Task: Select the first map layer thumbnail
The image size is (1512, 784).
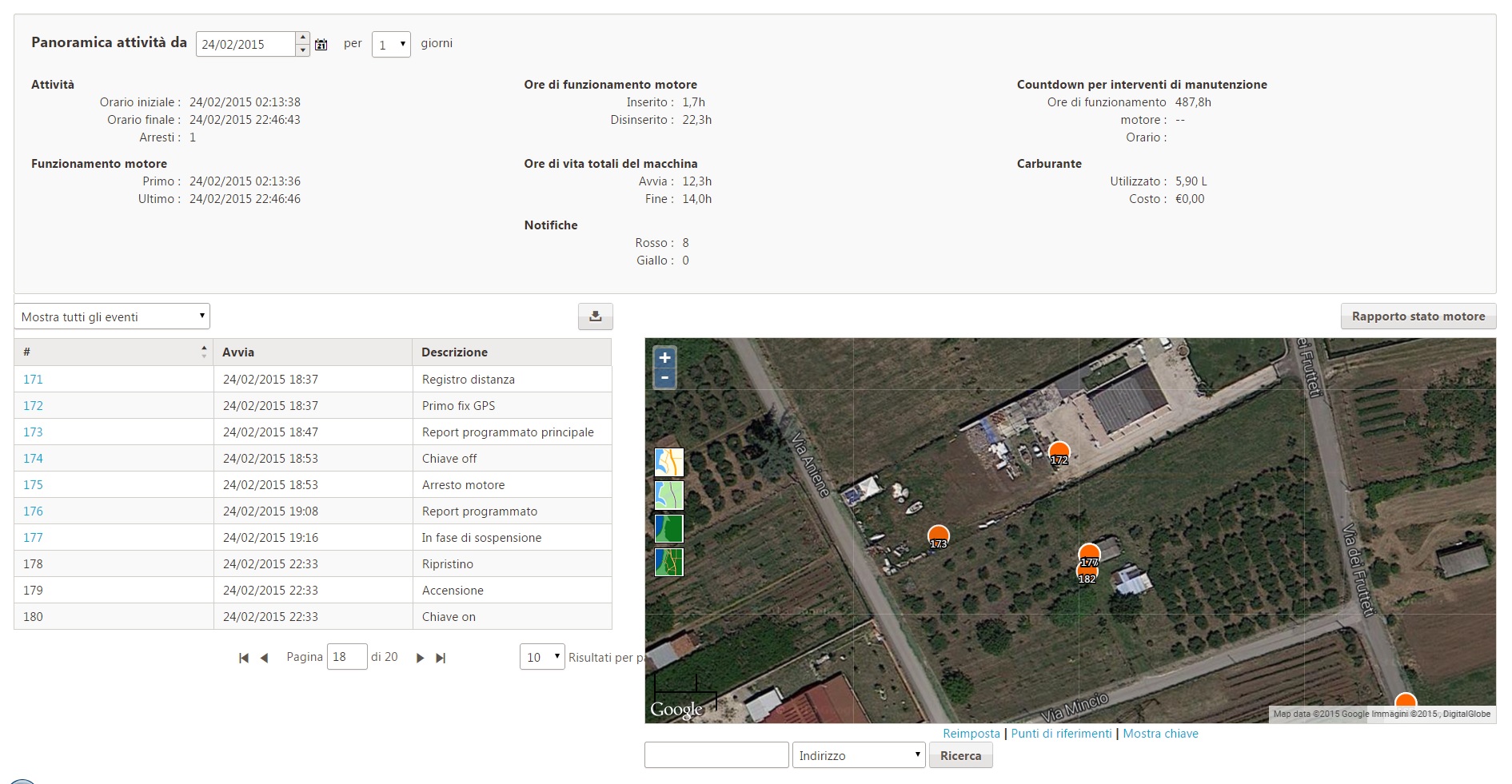Action: 668,462
